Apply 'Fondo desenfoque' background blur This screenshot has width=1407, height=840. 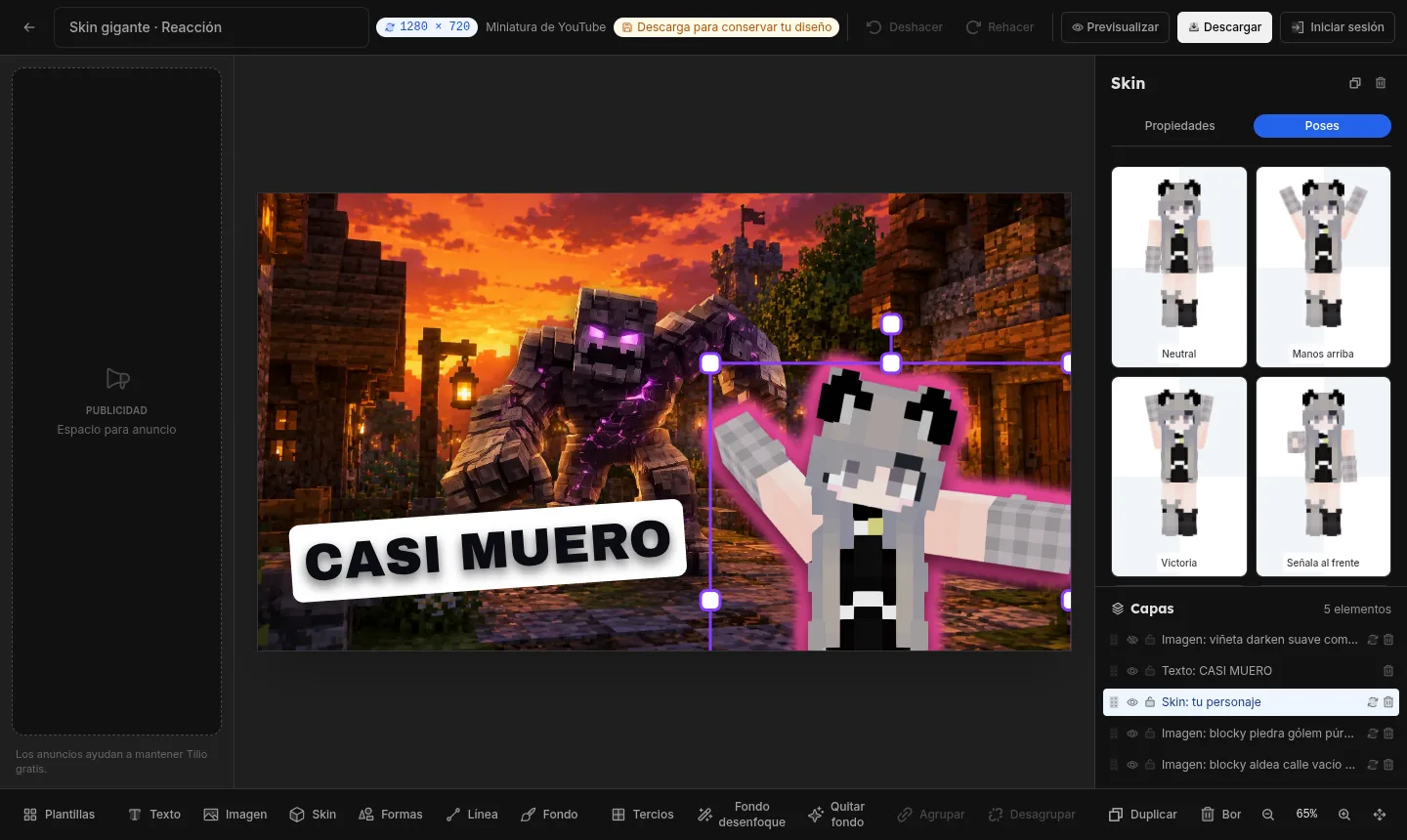[742, 815]
